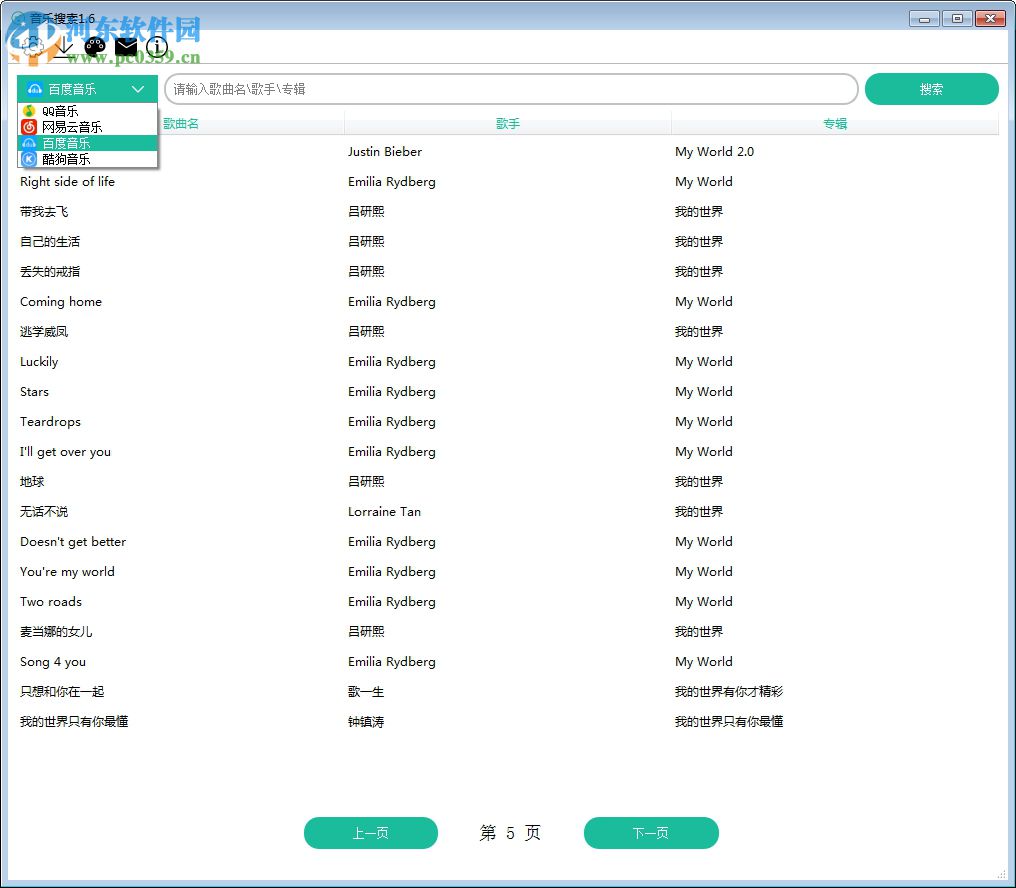This screenshot has width=1016, height=888.
Task: Click inside the song search input field
Action: [x=510, y=89]
